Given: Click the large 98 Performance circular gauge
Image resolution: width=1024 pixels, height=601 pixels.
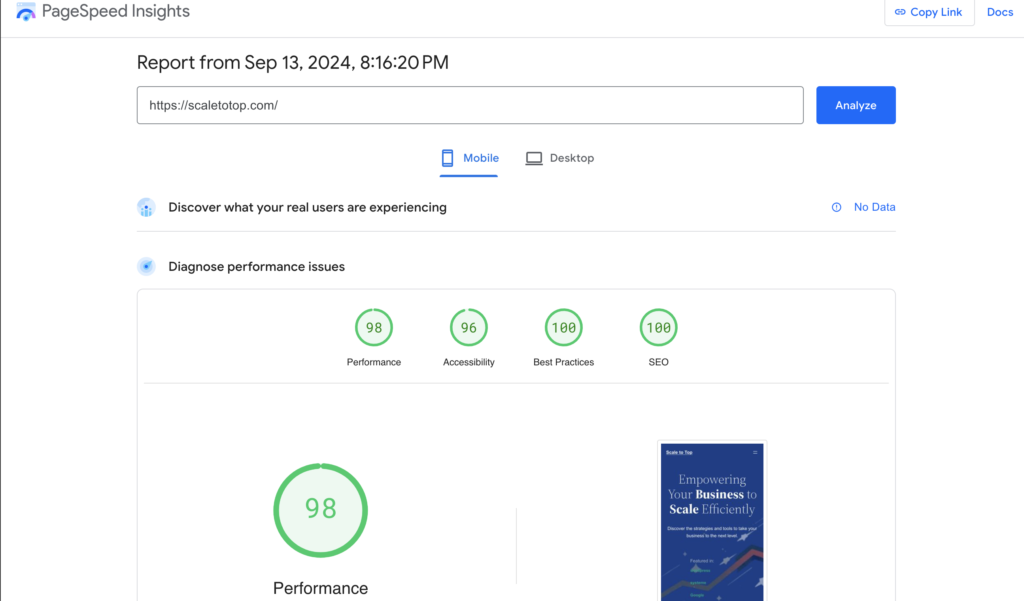Looking at the screenshot, I should (x=321, y=510).
